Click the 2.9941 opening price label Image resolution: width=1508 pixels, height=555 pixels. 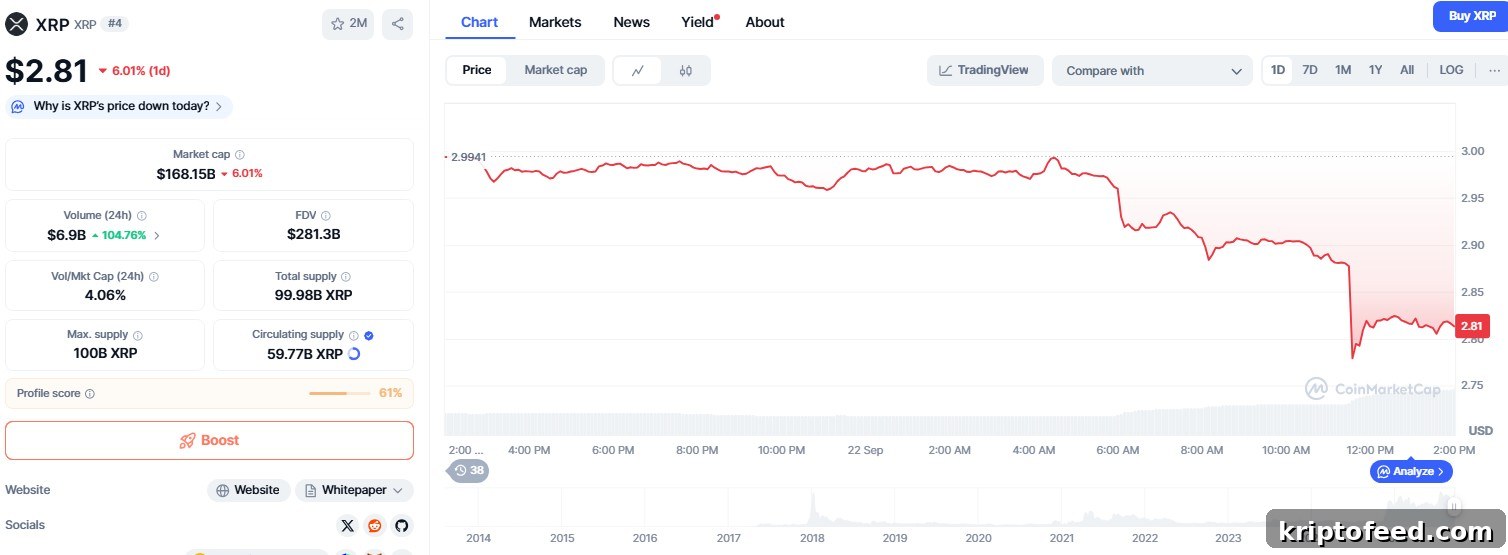(x=468, y=157)
